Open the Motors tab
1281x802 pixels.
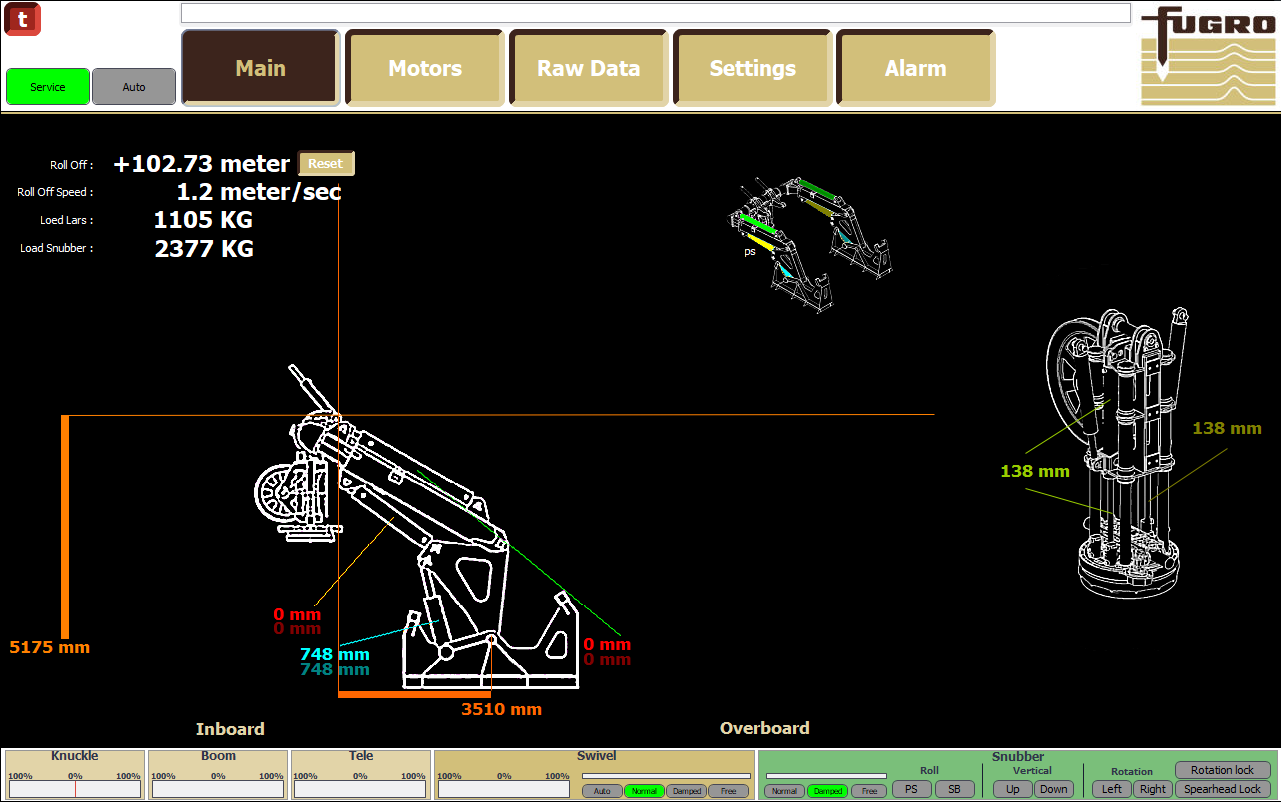point(425,68)
